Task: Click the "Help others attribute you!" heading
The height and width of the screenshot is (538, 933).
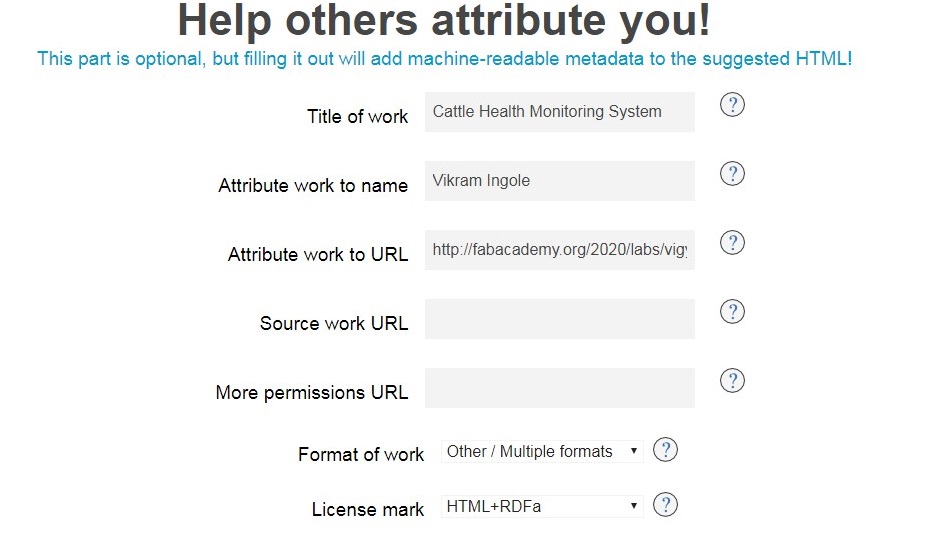Action: (444, 20)
